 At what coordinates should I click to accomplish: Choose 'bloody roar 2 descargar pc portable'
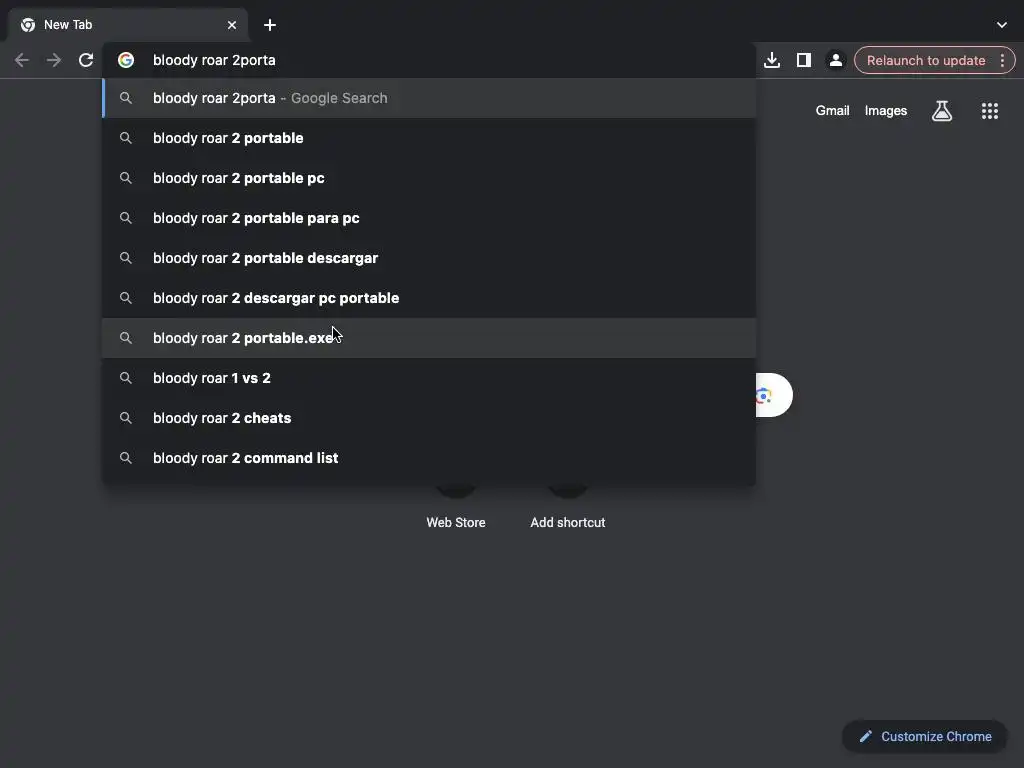point(429,298)
